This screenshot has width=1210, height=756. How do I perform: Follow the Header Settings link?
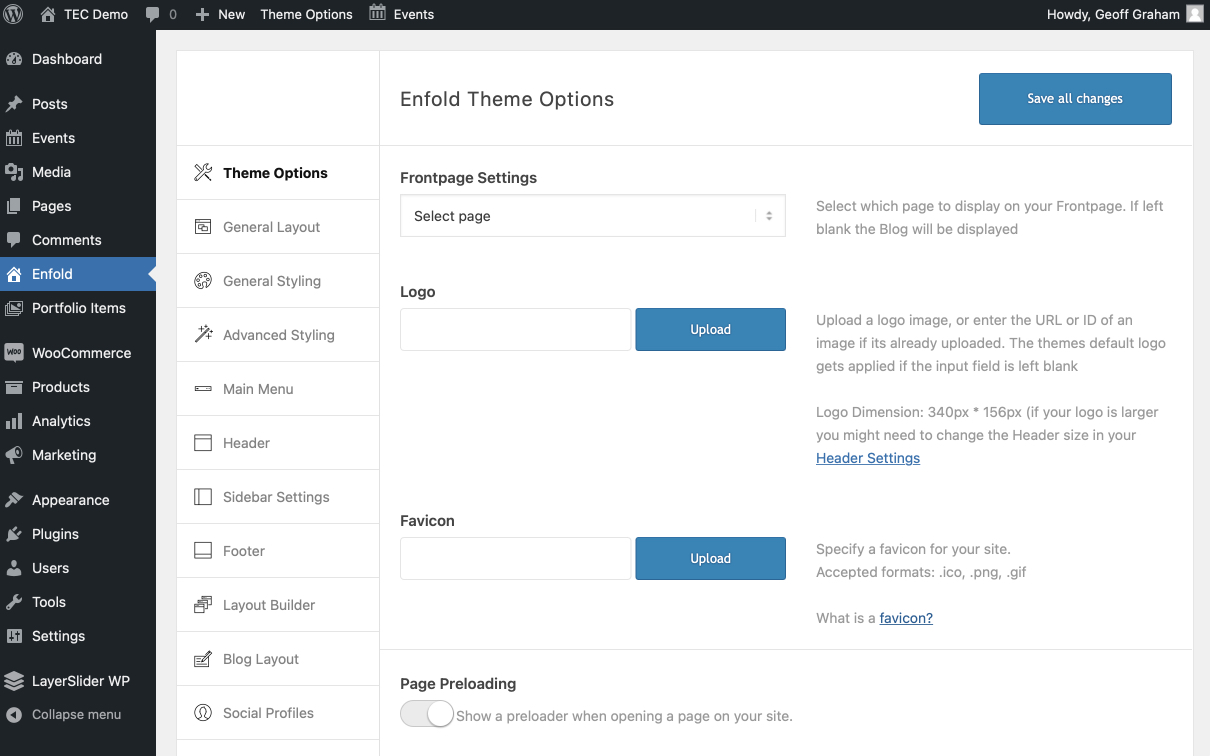(x=868, y=458)
